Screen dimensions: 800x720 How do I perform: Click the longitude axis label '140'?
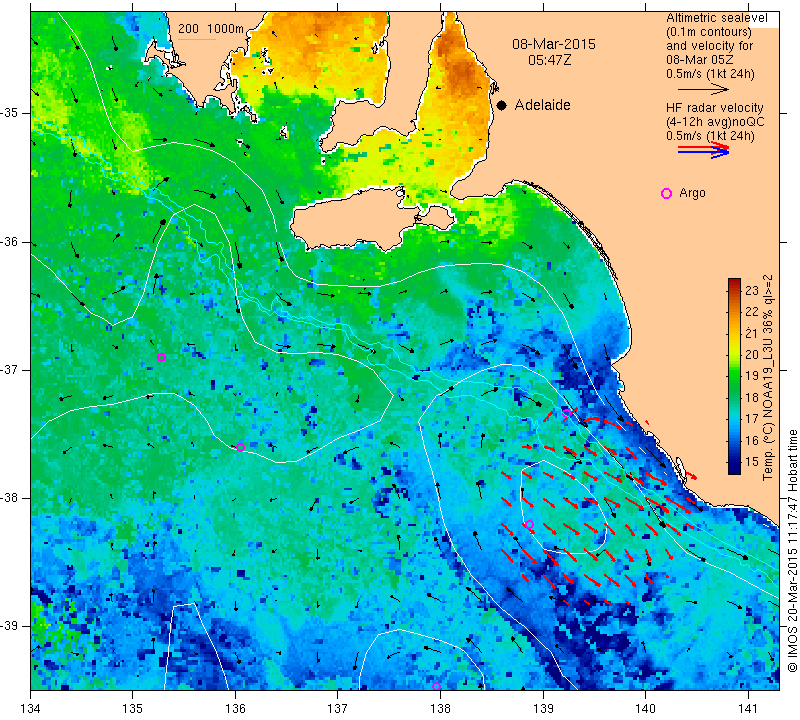pos(645,708)
